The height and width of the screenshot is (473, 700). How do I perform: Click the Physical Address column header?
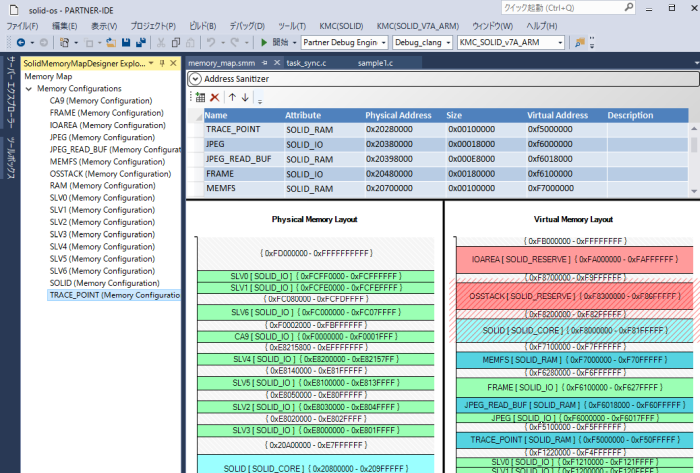397,115
